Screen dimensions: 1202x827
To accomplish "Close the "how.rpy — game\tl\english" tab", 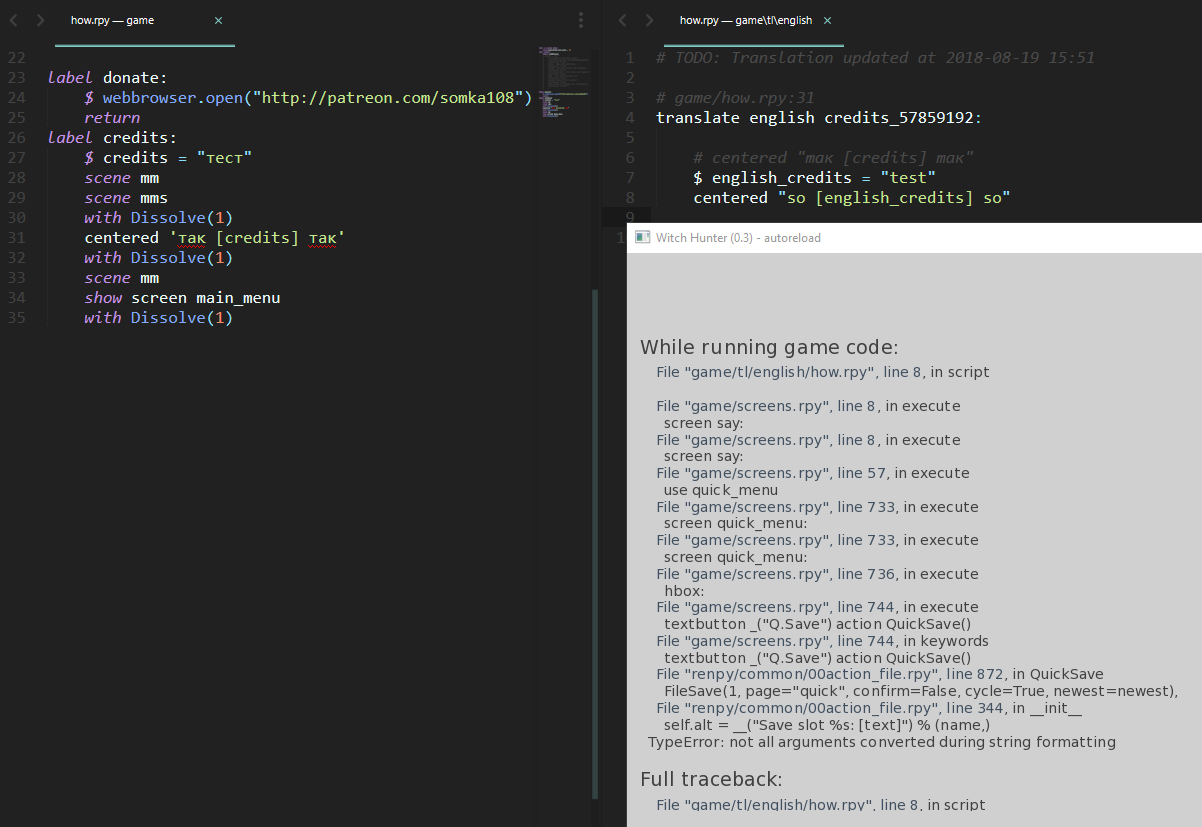I will [x=826, y=19].
